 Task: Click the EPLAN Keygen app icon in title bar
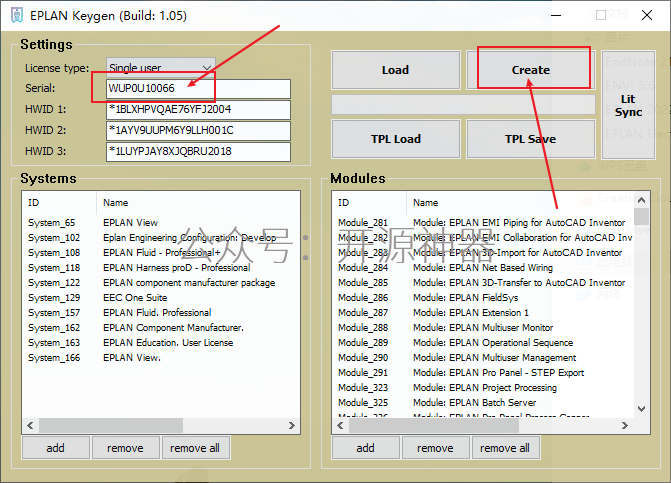(x=17, y=15)
